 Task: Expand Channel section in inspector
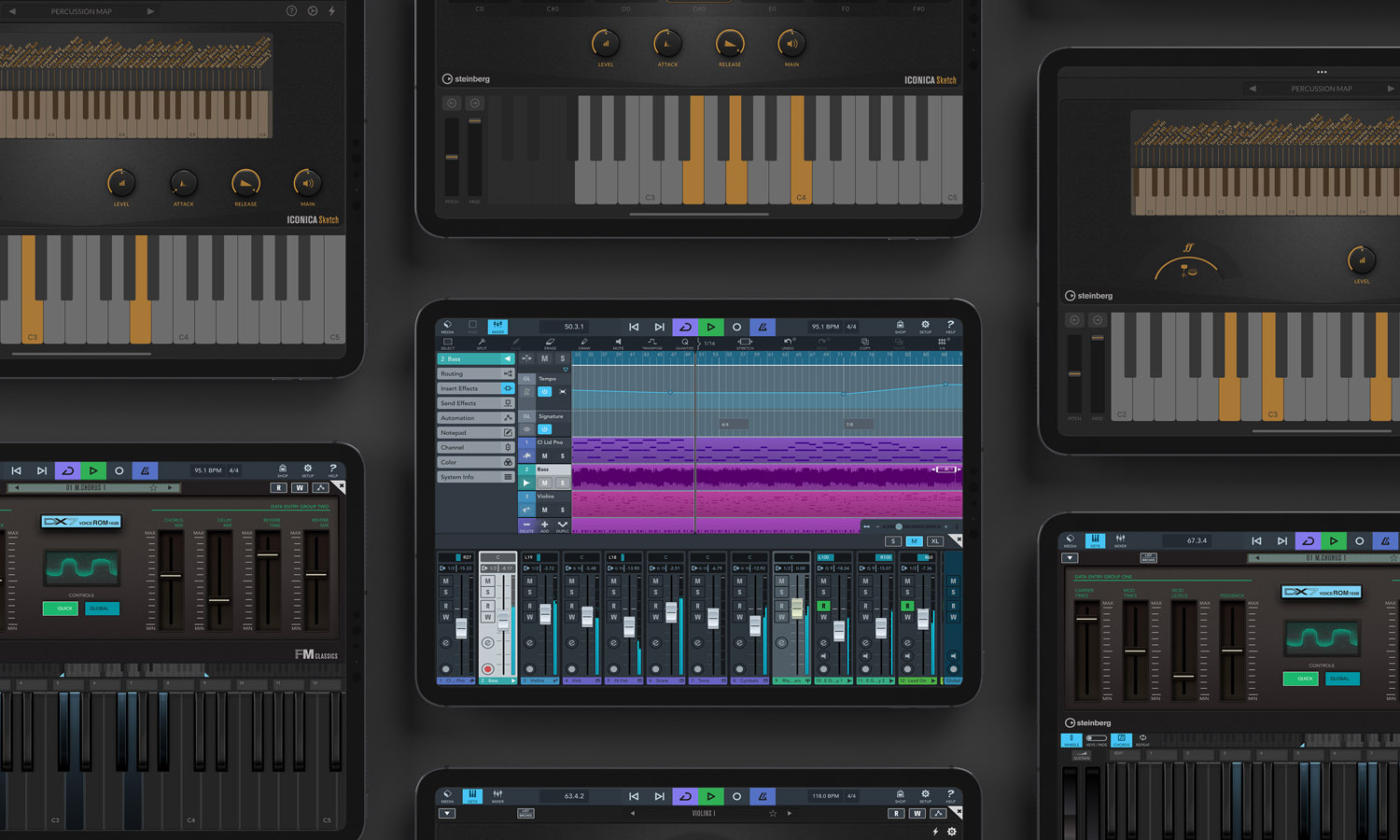tap(476, 447)
